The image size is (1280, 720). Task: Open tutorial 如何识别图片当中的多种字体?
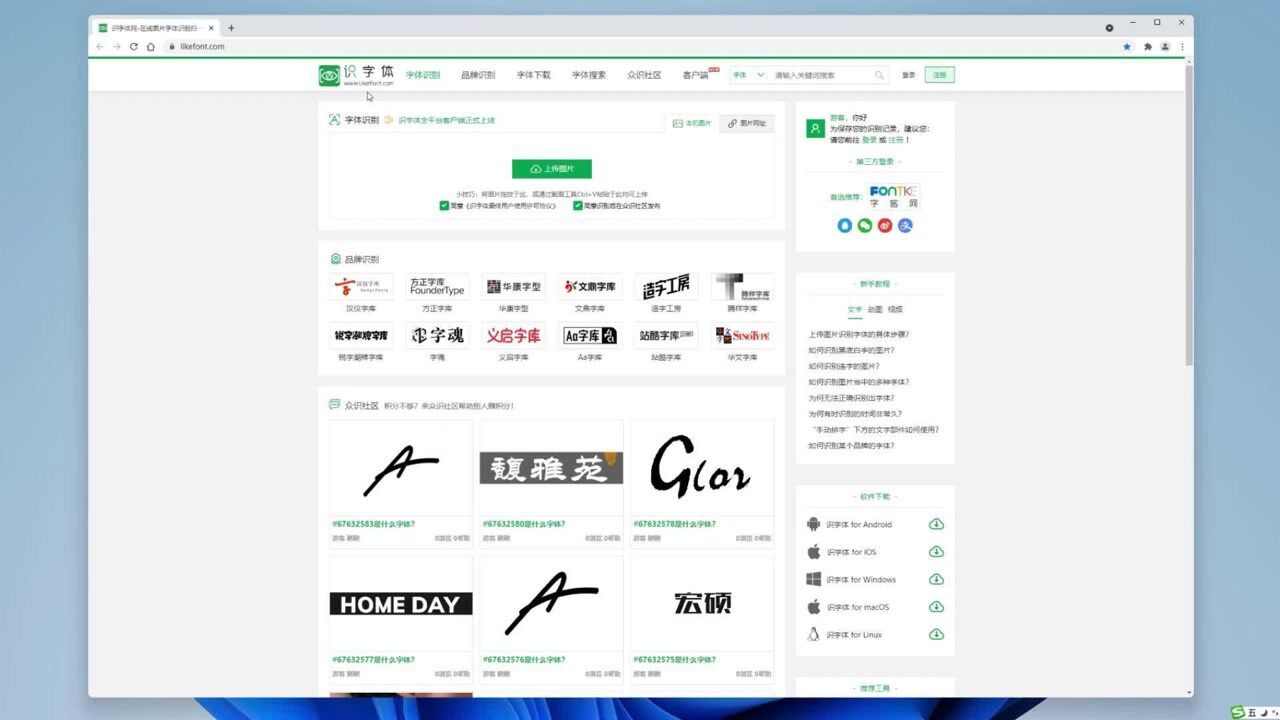(859, 382)
